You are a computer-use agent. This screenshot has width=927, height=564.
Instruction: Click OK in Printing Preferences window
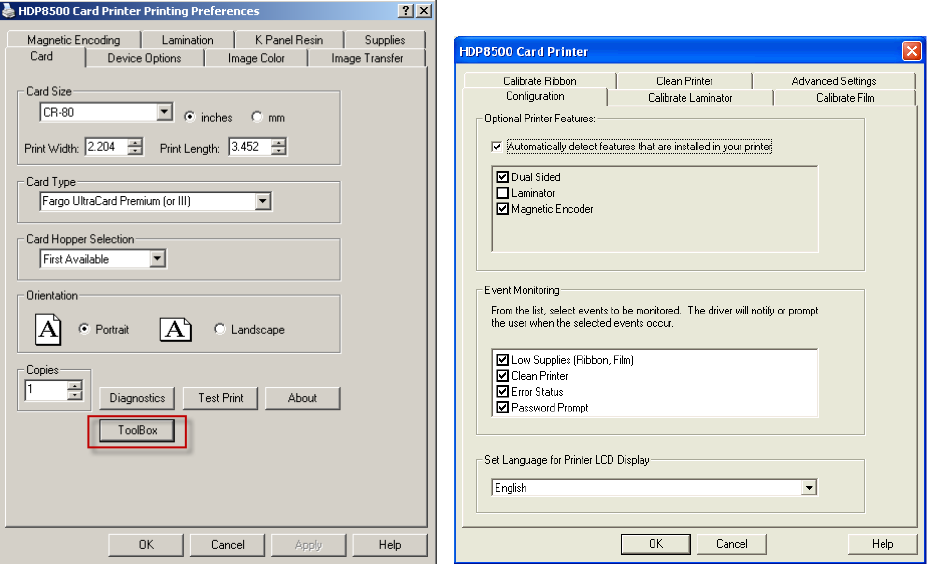tap(145, 544)
